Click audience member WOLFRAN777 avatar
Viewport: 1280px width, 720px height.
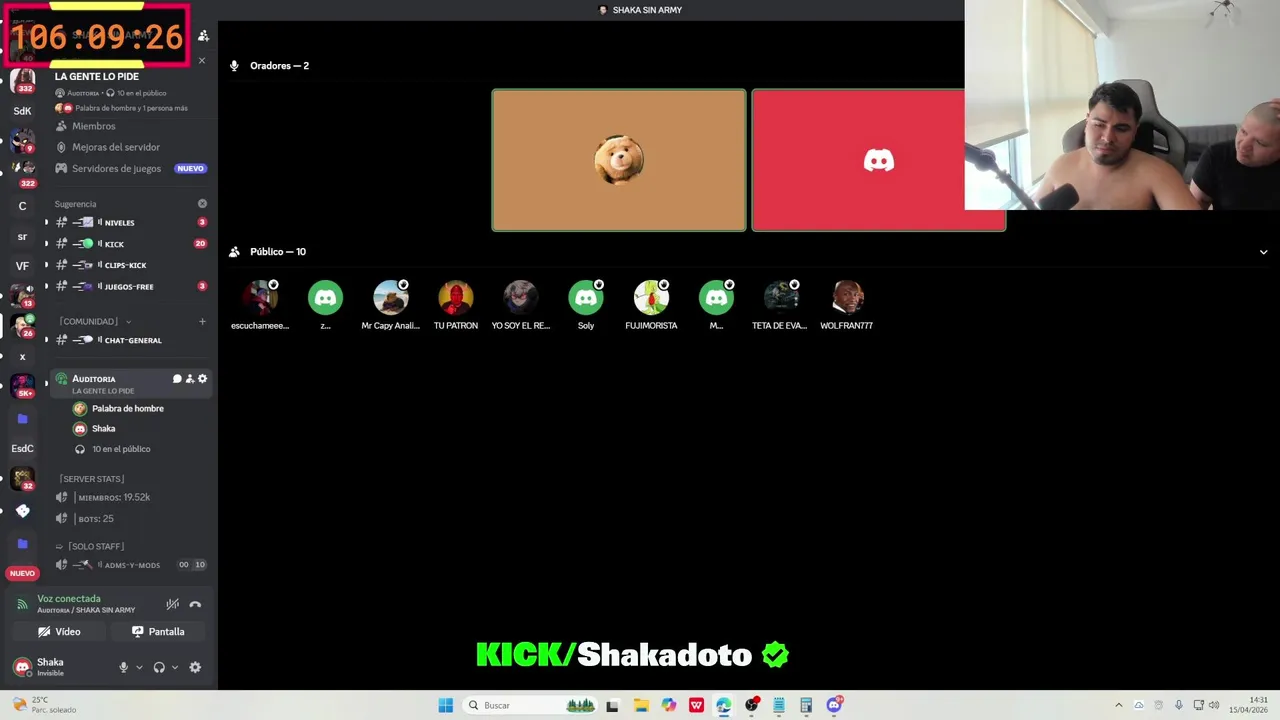point(847,298)
